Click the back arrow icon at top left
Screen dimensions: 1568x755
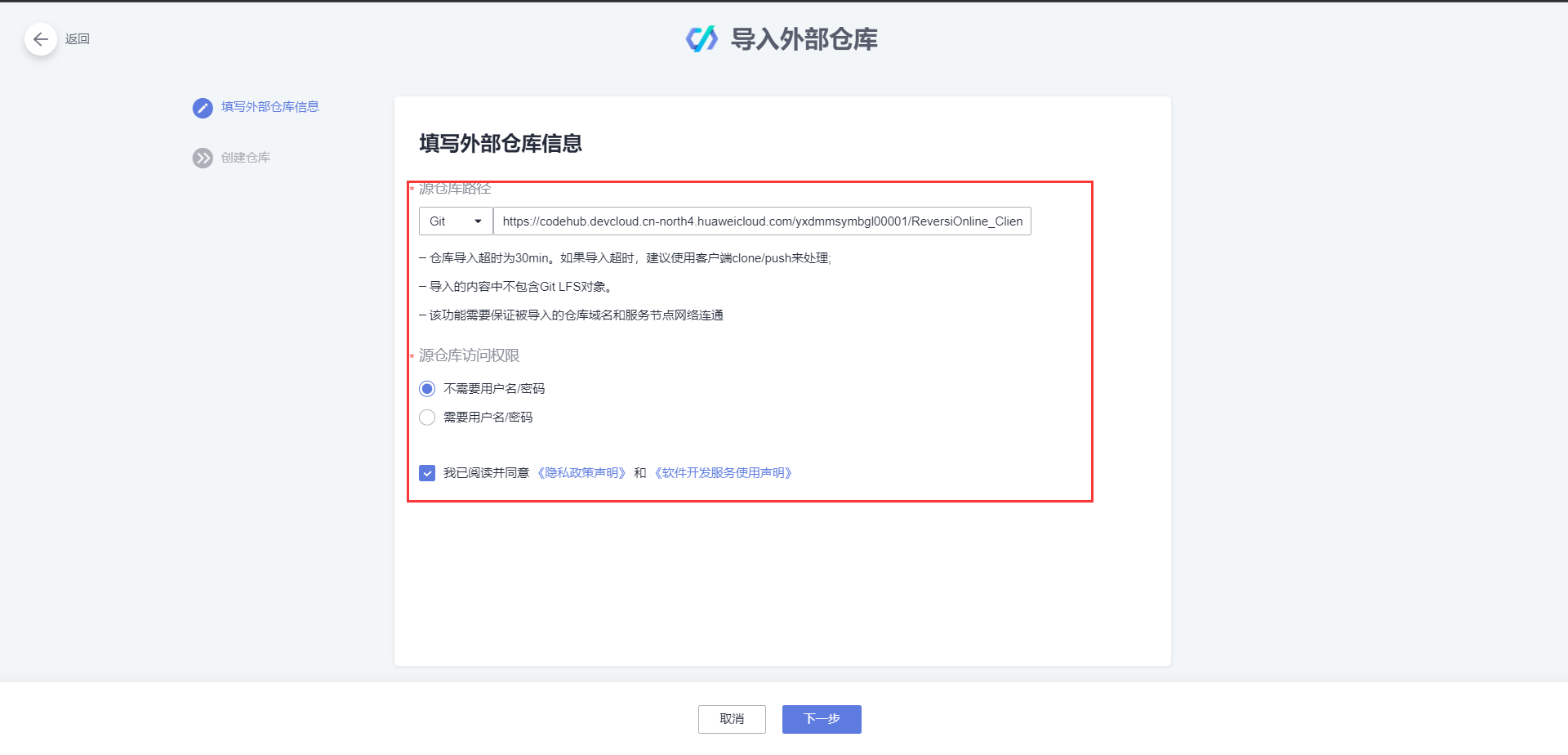pos(41,39)
